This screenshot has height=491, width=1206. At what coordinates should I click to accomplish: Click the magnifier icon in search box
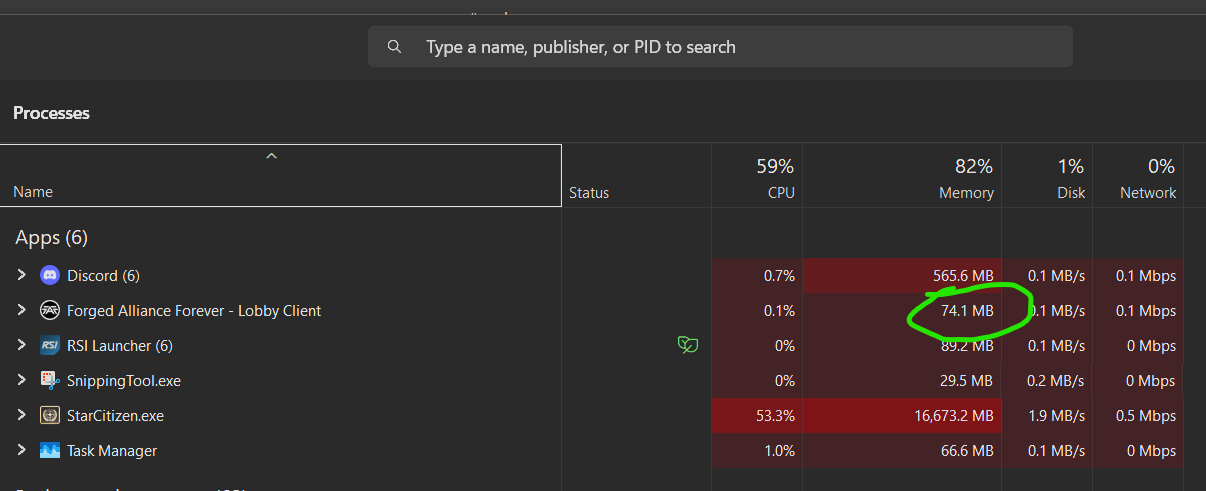click(x=395, y=47)
